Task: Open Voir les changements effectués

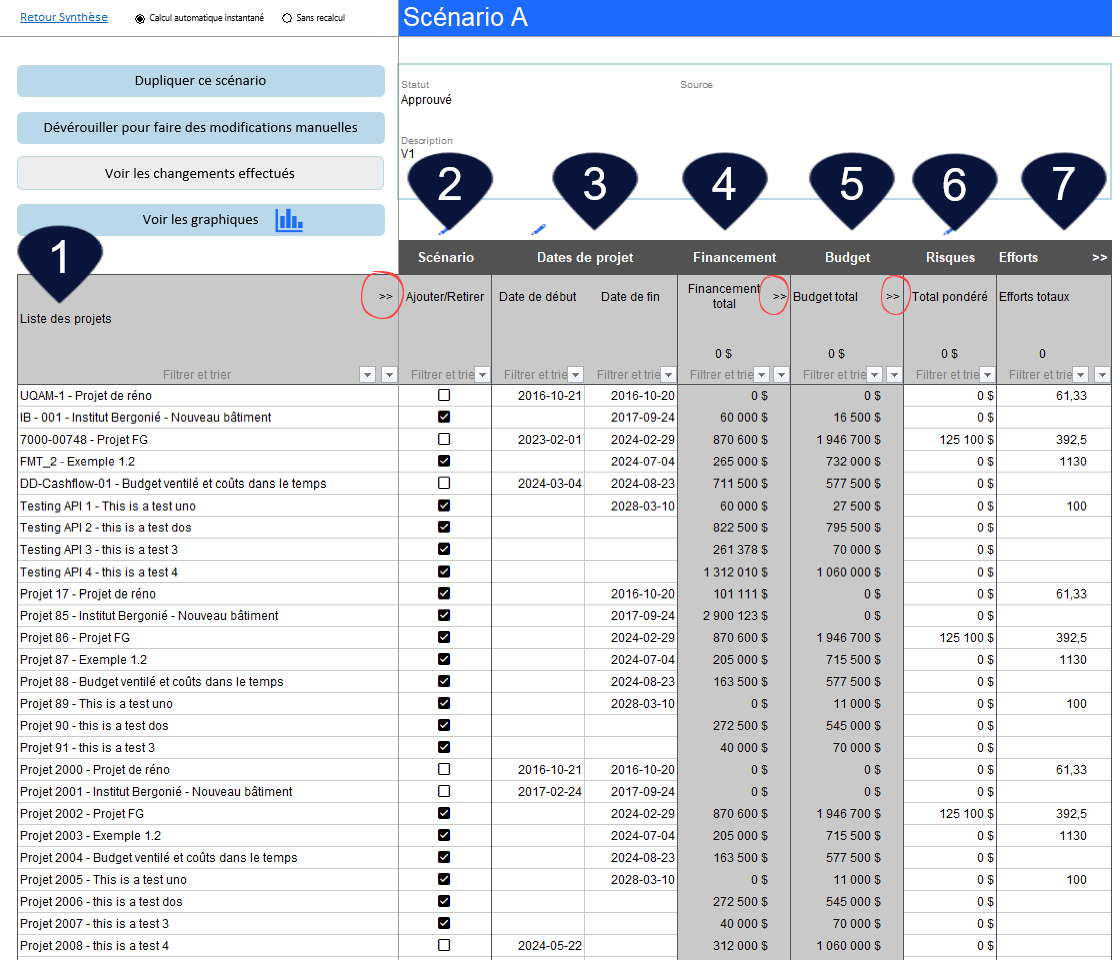Action: click(x=201, y=174)
